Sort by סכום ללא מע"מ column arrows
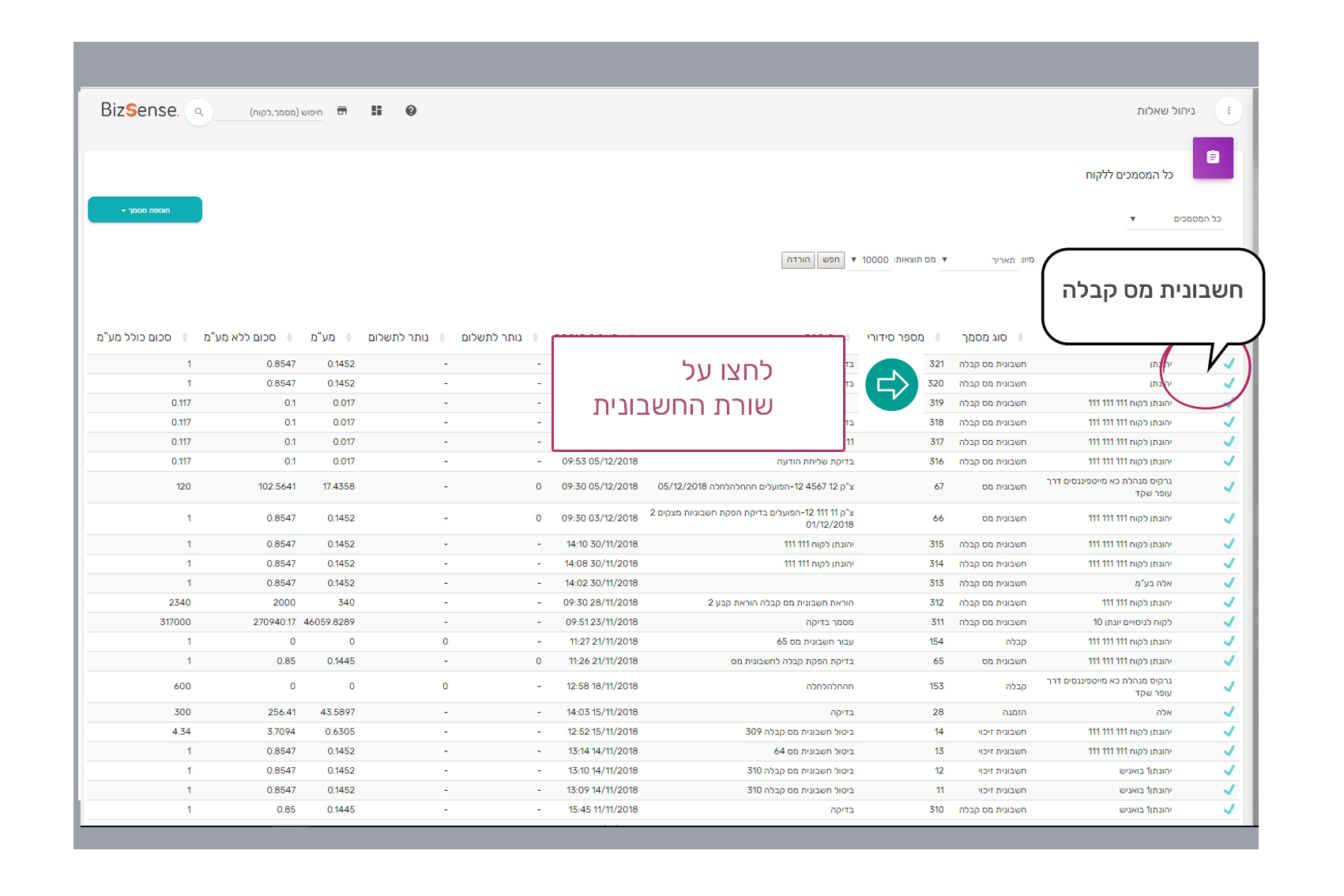 tap(289, 337)
